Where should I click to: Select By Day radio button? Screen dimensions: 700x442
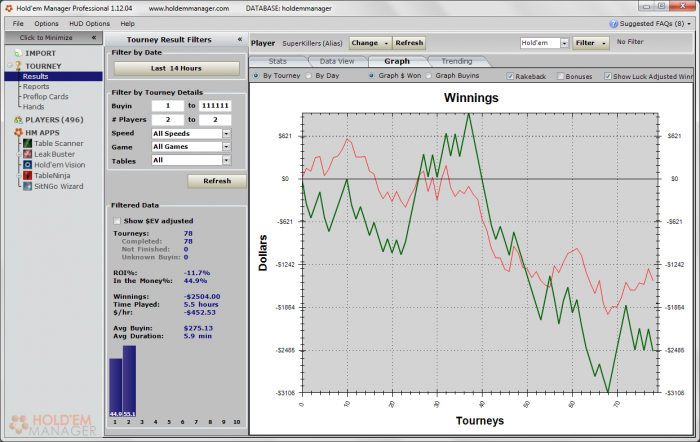point(308,75)
